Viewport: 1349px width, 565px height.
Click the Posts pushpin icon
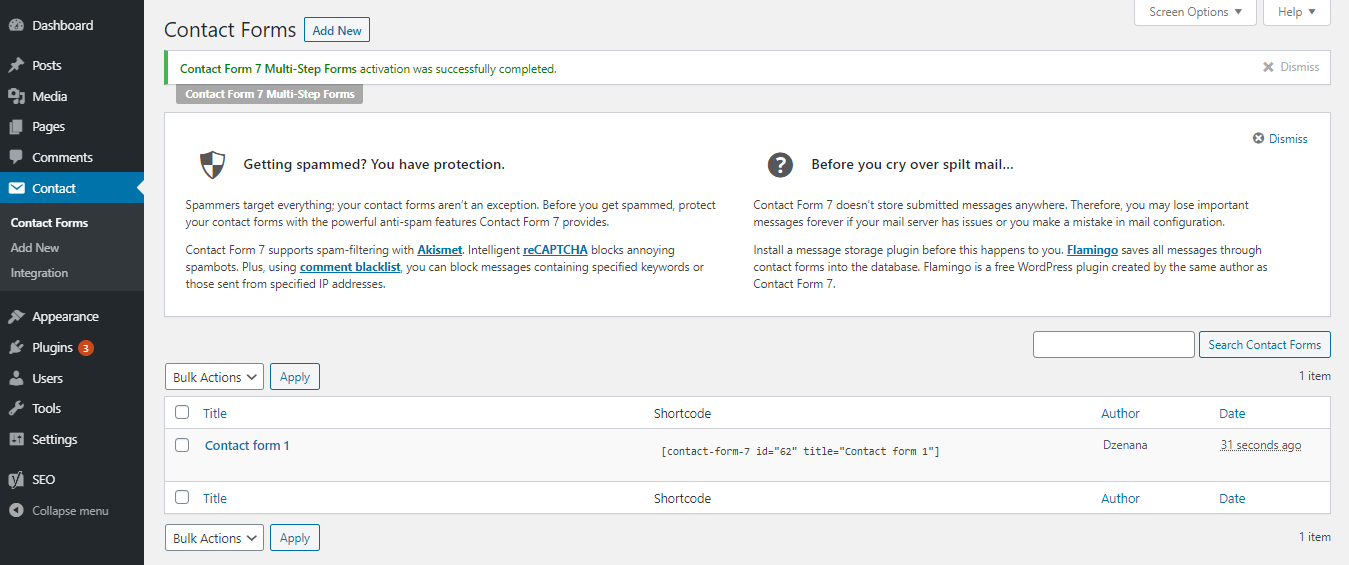point(16,66)
